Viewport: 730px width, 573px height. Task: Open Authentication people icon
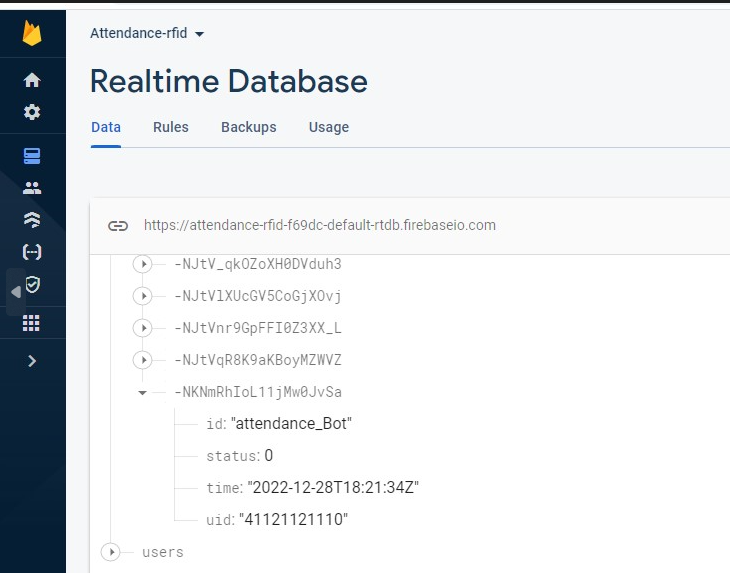coord(32,188)
